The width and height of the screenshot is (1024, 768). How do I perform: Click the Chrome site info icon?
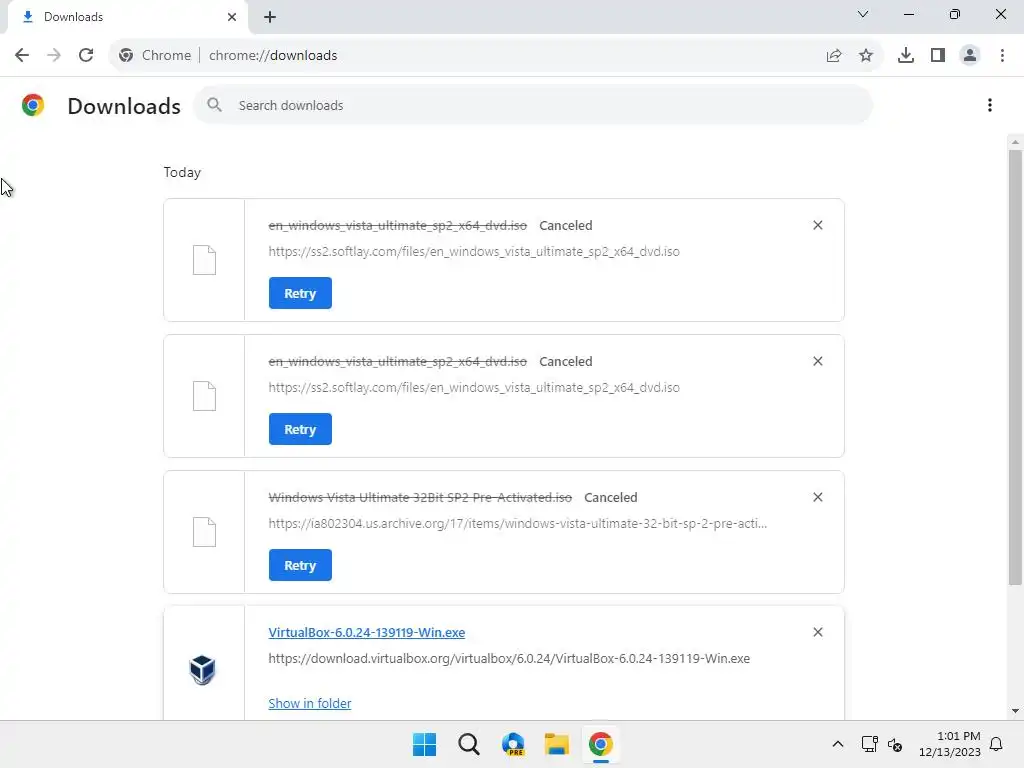(x=126, y=56)
